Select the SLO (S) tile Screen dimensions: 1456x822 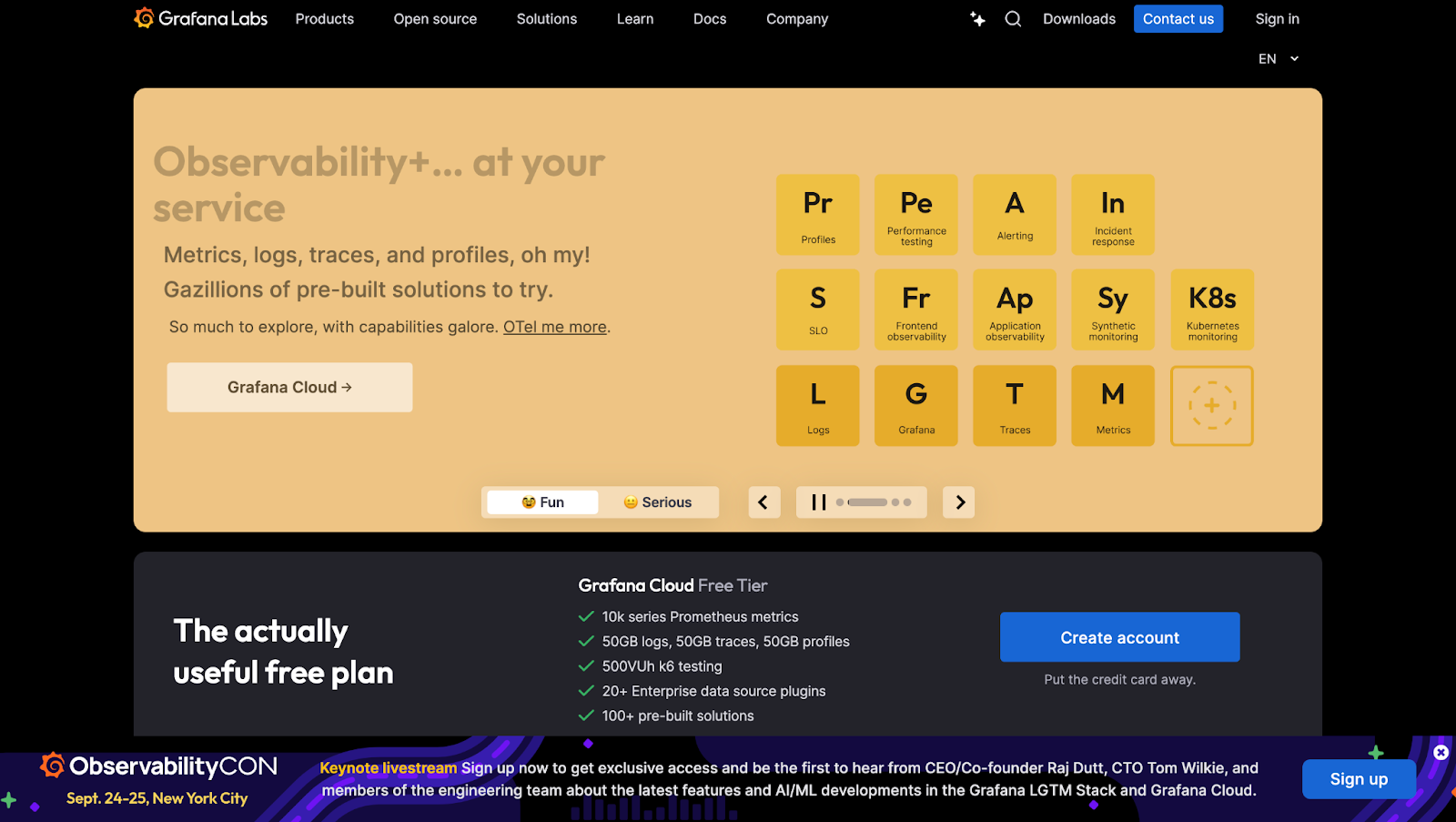pos(818,310)
